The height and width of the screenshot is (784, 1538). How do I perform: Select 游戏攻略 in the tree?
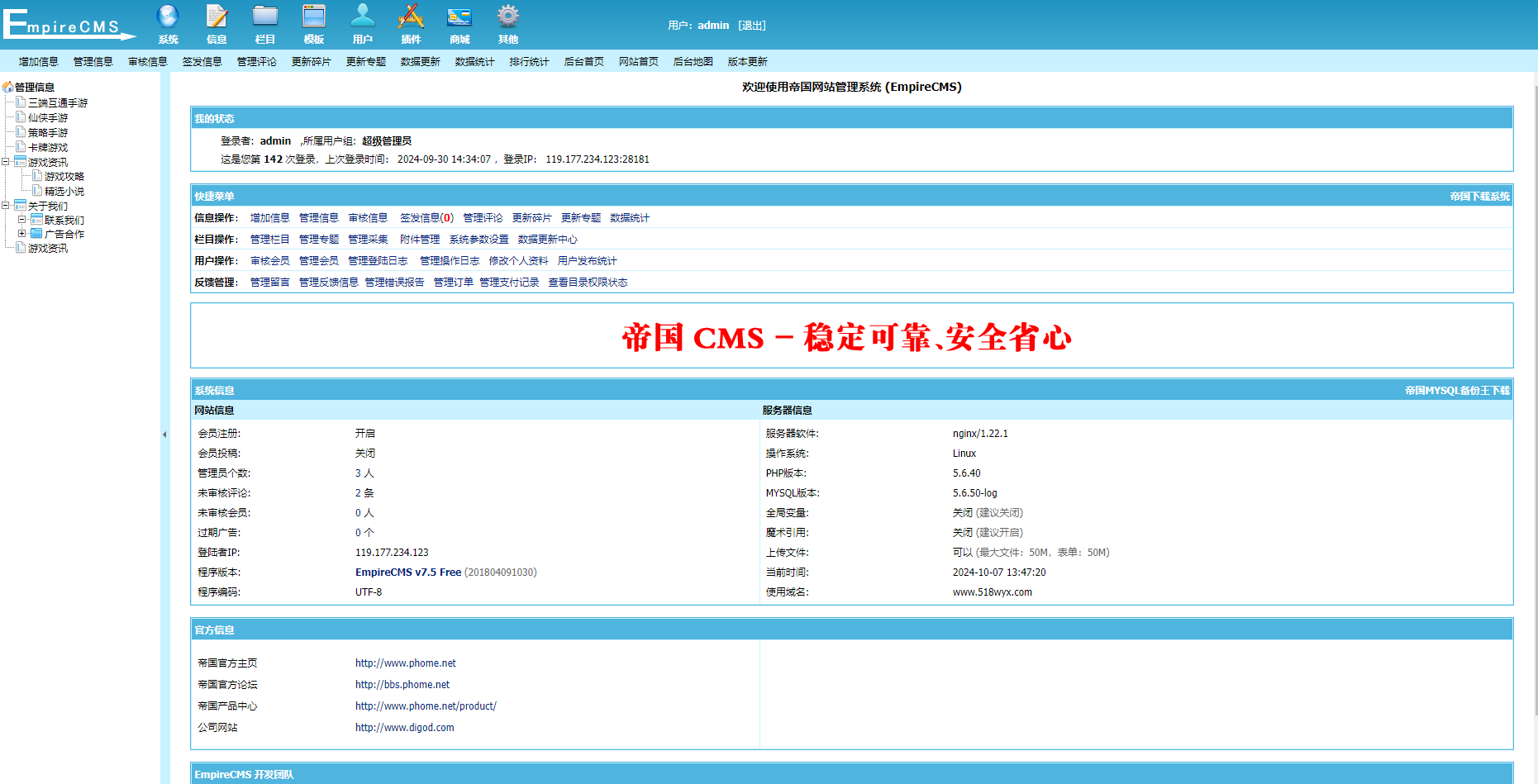64,177
